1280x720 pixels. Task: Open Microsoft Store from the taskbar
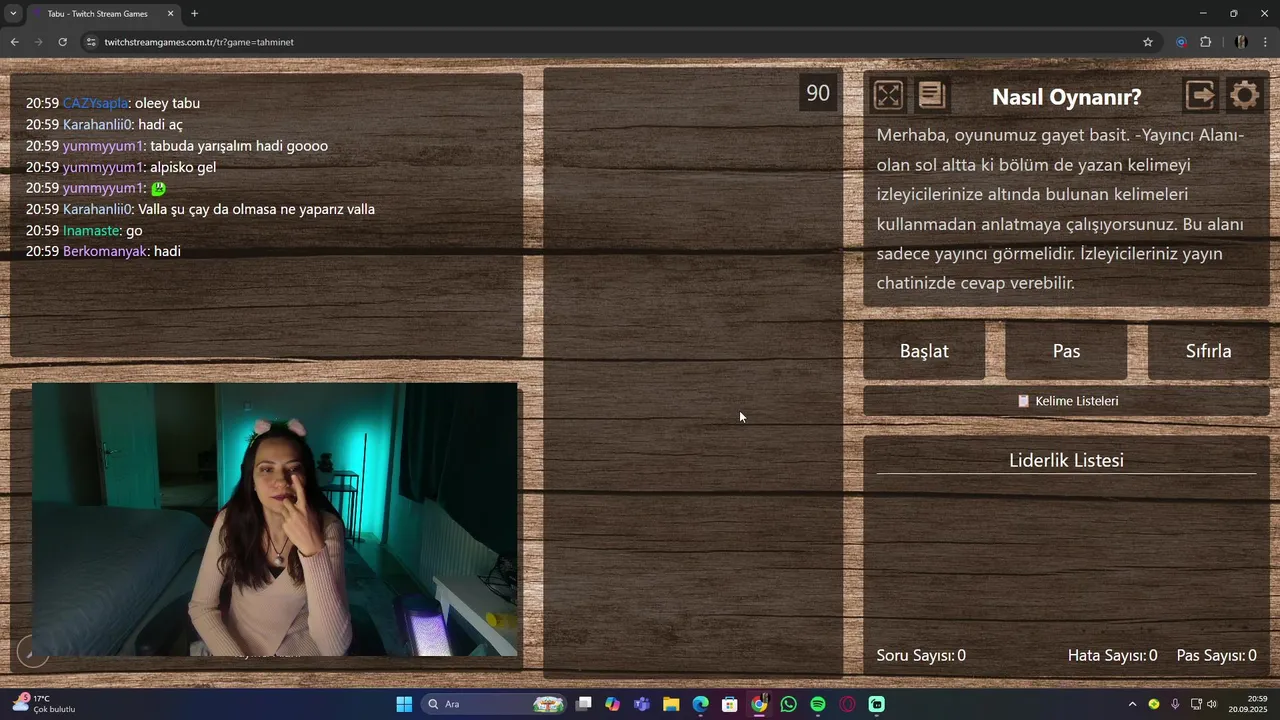point(730,704)
